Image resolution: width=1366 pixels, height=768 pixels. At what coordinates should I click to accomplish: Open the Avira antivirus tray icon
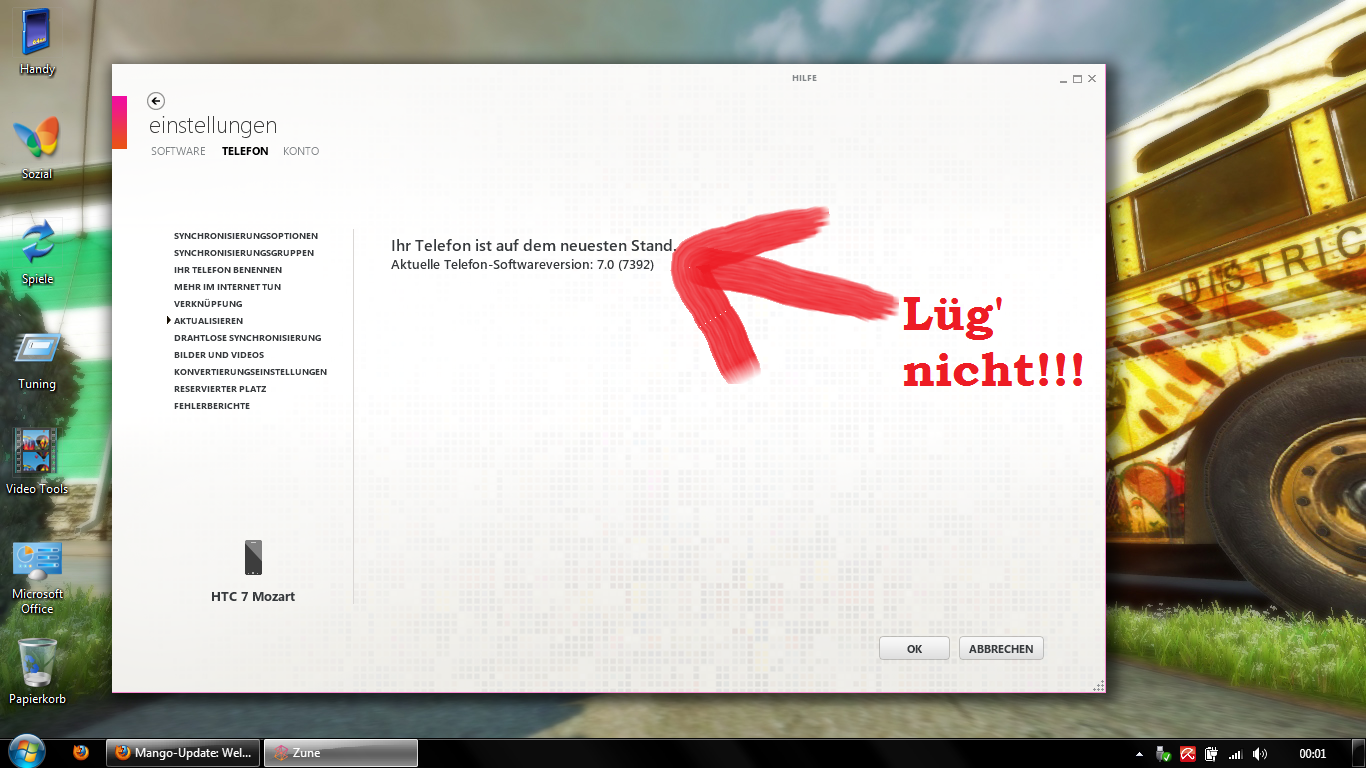click(x=1188, y=754)
